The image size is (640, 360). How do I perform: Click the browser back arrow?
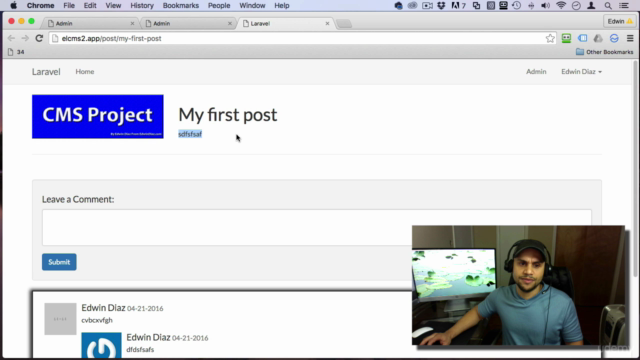[11, 38]
